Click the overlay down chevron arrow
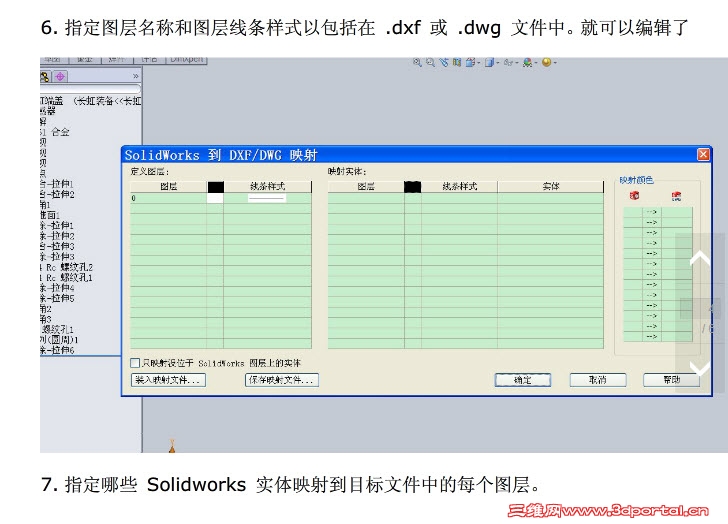 point(700,369)
